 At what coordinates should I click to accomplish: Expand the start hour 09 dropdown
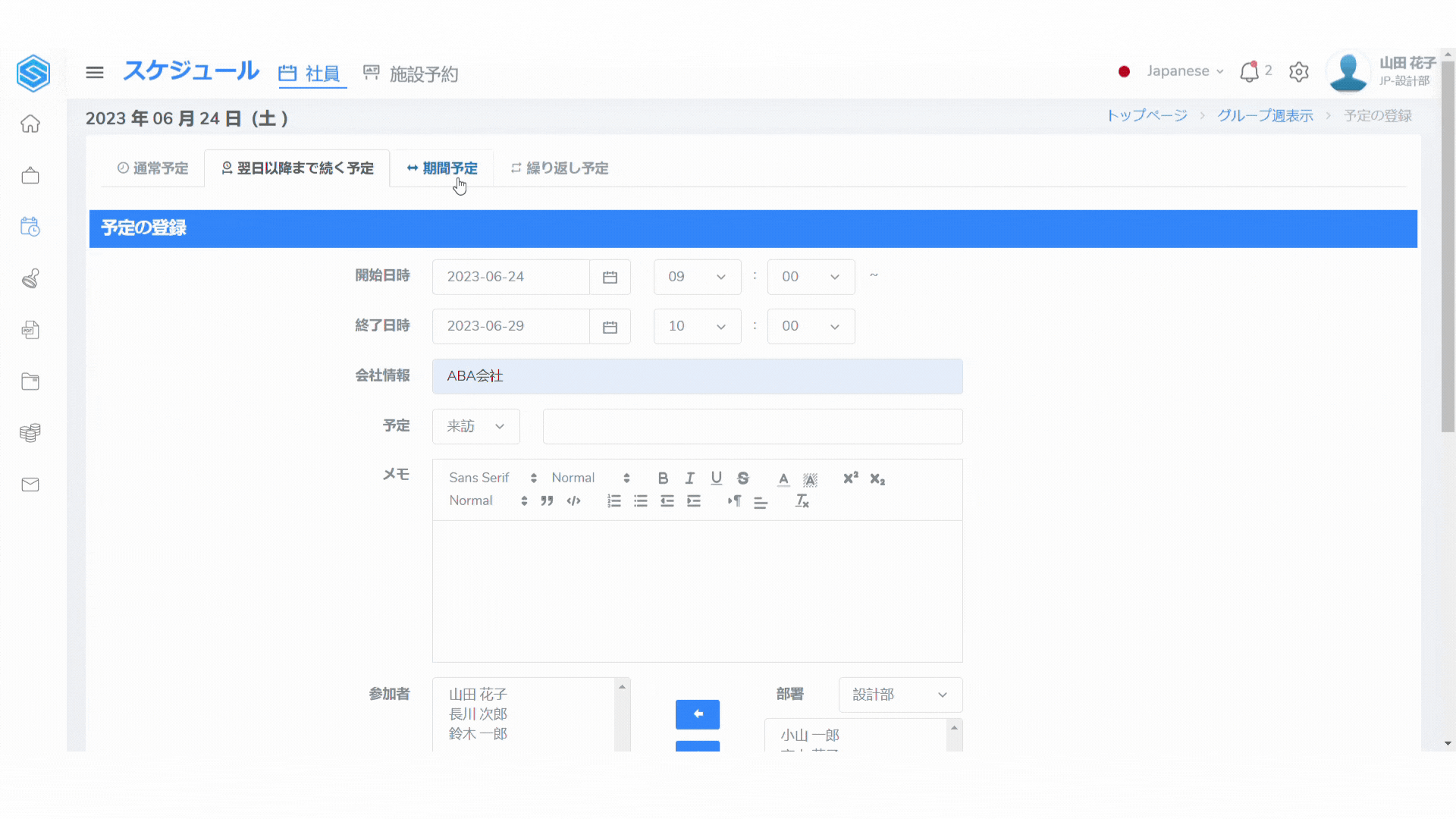pos(697,278)
